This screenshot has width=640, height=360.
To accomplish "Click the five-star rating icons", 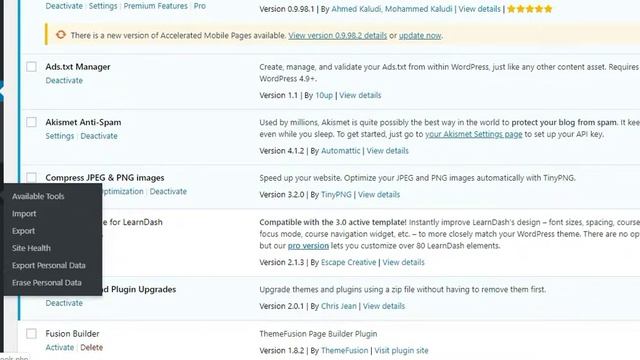I will 529,9.
